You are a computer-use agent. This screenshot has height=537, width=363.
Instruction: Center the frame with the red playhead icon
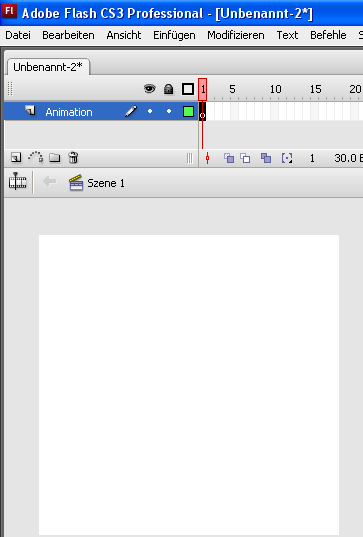click(x=207, y=158)
